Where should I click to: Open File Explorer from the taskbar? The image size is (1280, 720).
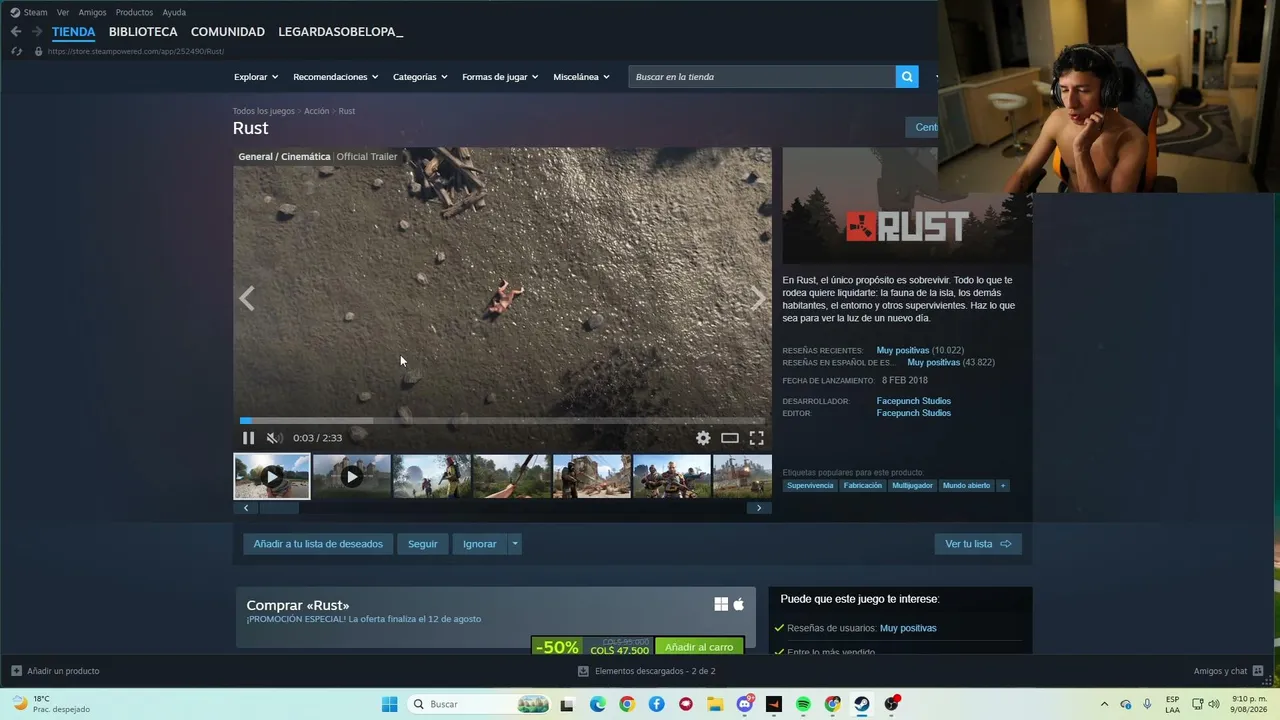click(715, 704)
